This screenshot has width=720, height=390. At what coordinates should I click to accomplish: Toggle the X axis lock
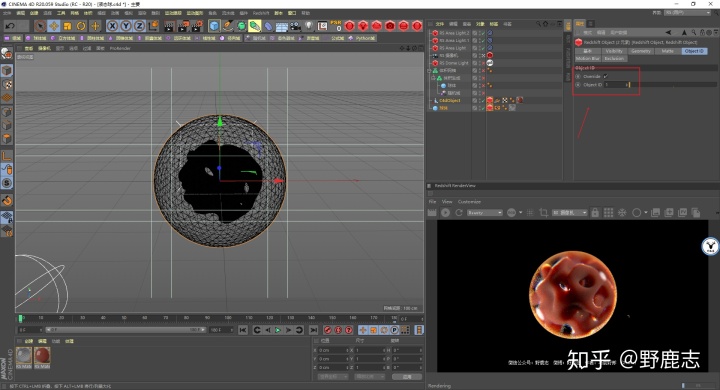point(112,26)
